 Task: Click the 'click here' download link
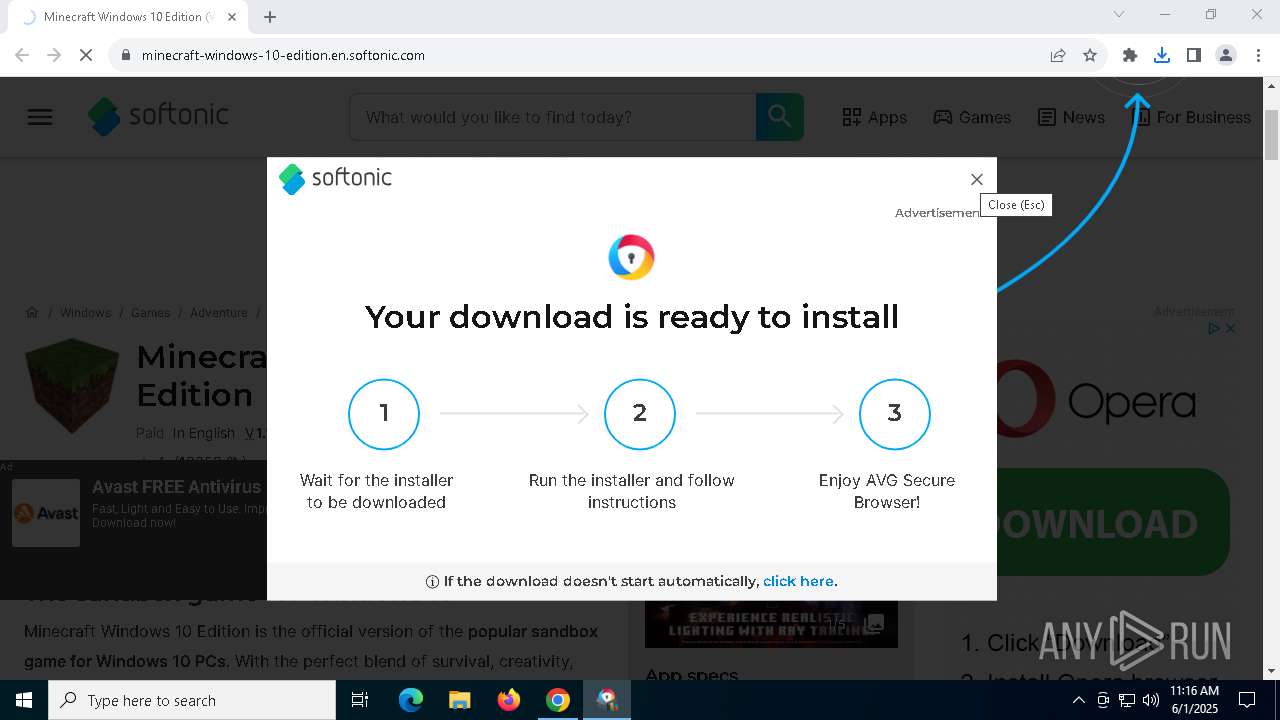[798, 581]
